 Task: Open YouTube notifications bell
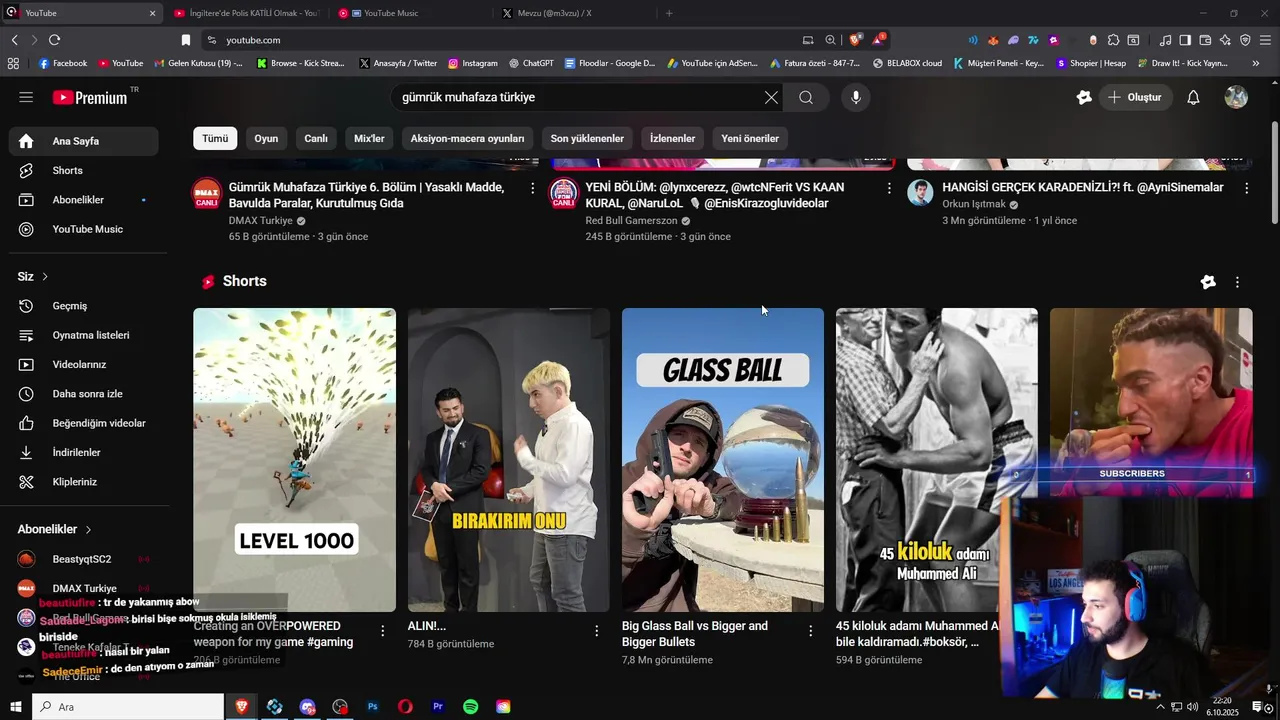[x=1193, y=97]
